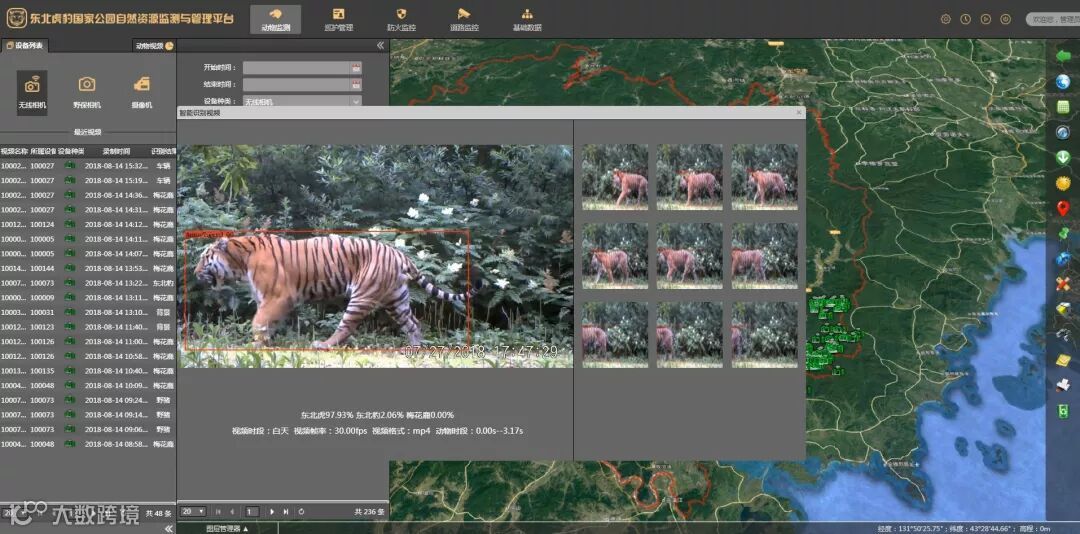The image size is (1080, 534).
Task: Expand the layer manager (图层管理器) panel
Action: coord(227,528)
